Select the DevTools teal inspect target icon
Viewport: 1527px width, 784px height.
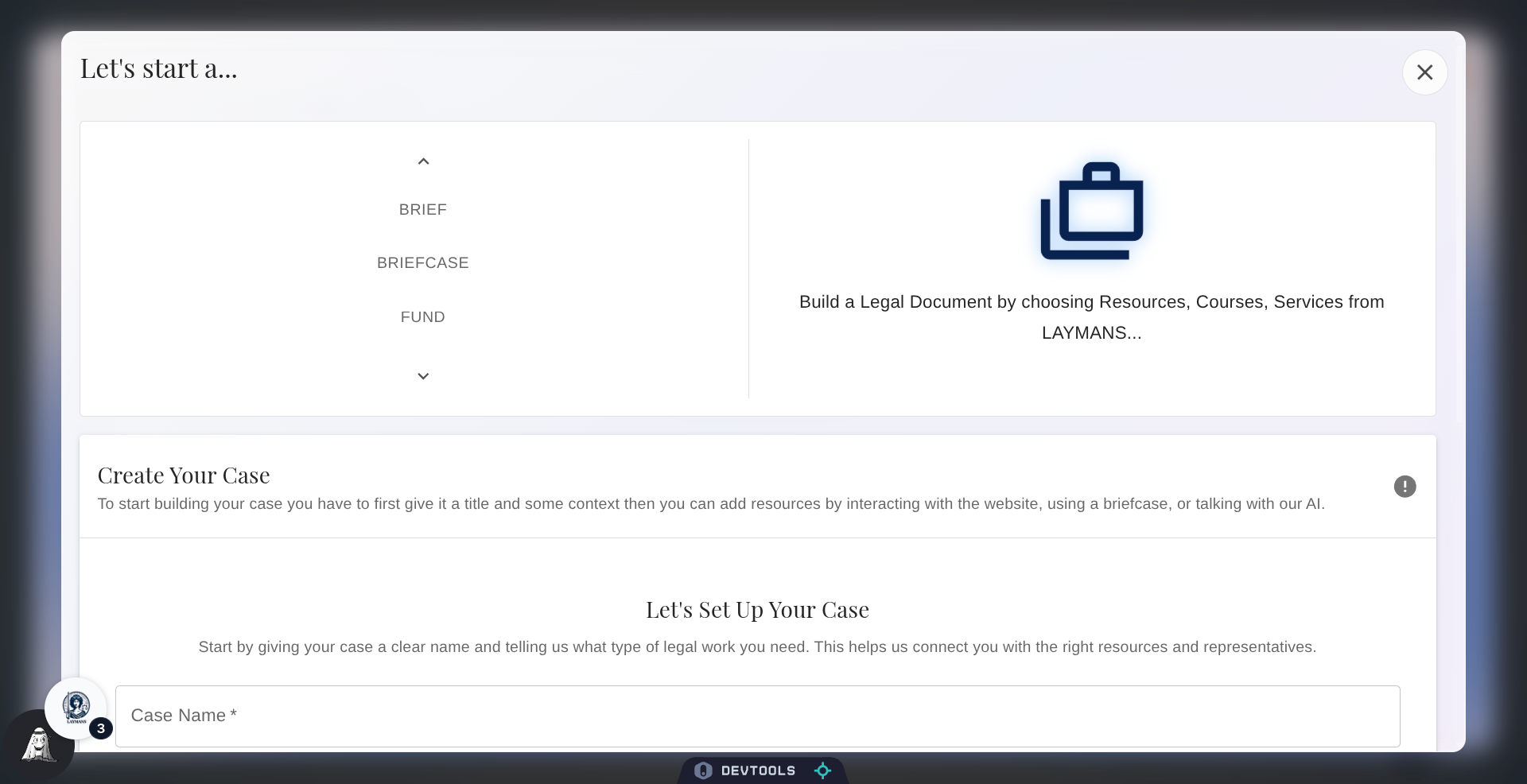pyautogui.click(x=822, y=770)
